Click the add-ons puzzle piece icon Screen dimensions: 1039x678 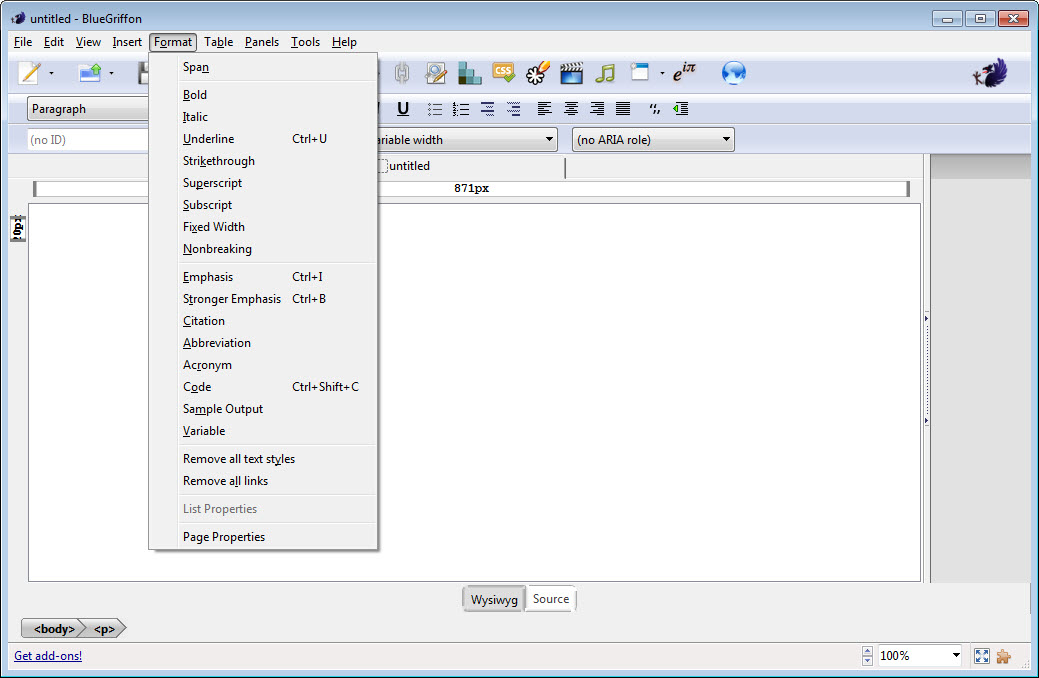[x=1003, y=656]
